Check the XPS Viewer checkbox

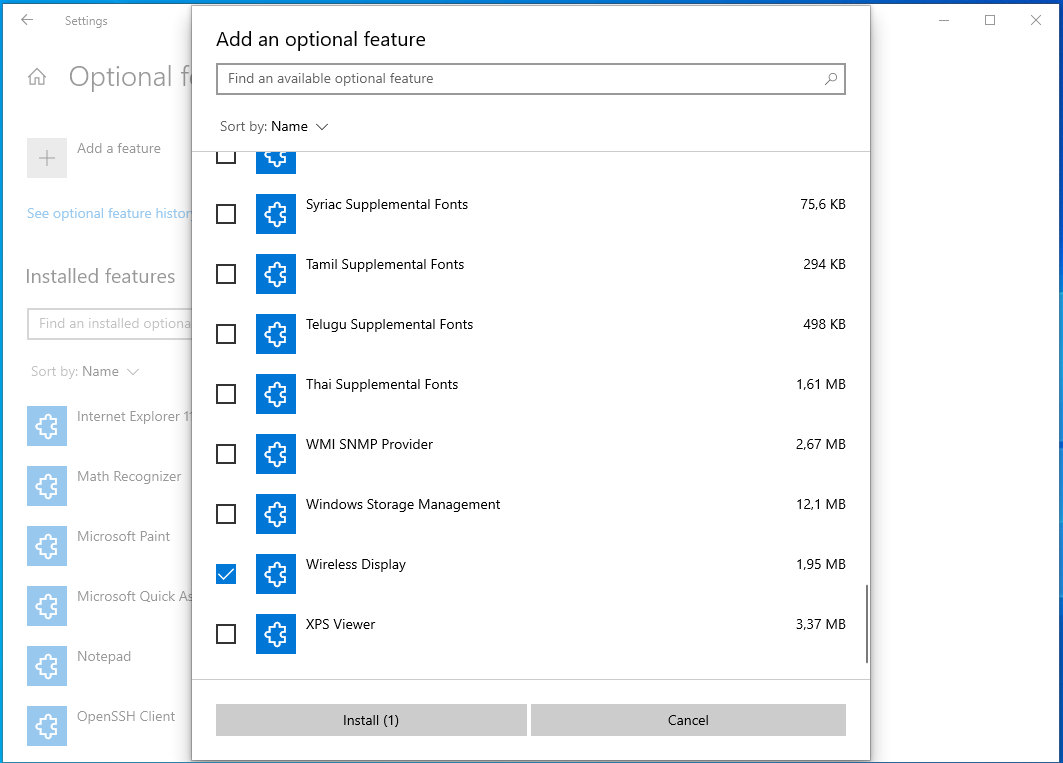[x=226, y=634]
